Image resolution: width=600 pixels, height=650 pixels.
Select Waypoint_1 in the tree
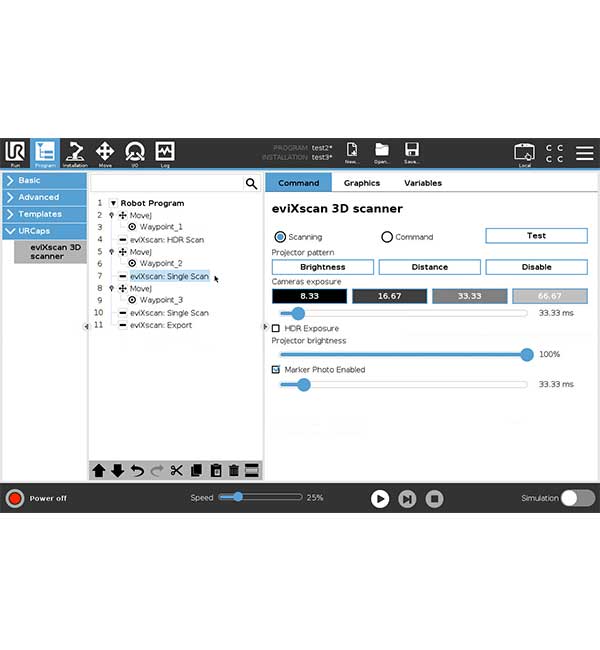pos(161,227)
